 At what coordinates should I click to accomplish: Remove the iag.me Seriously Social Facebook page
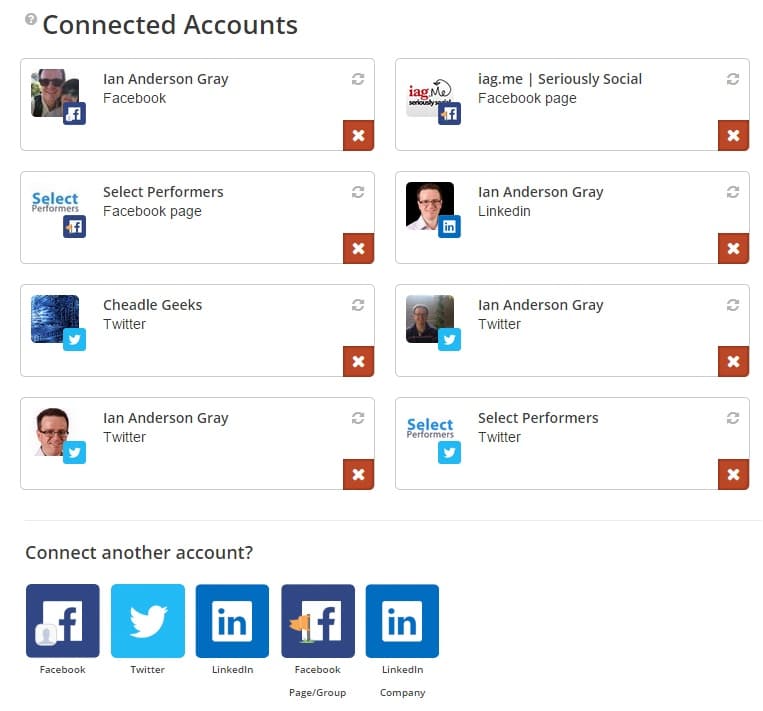(733, 135)
